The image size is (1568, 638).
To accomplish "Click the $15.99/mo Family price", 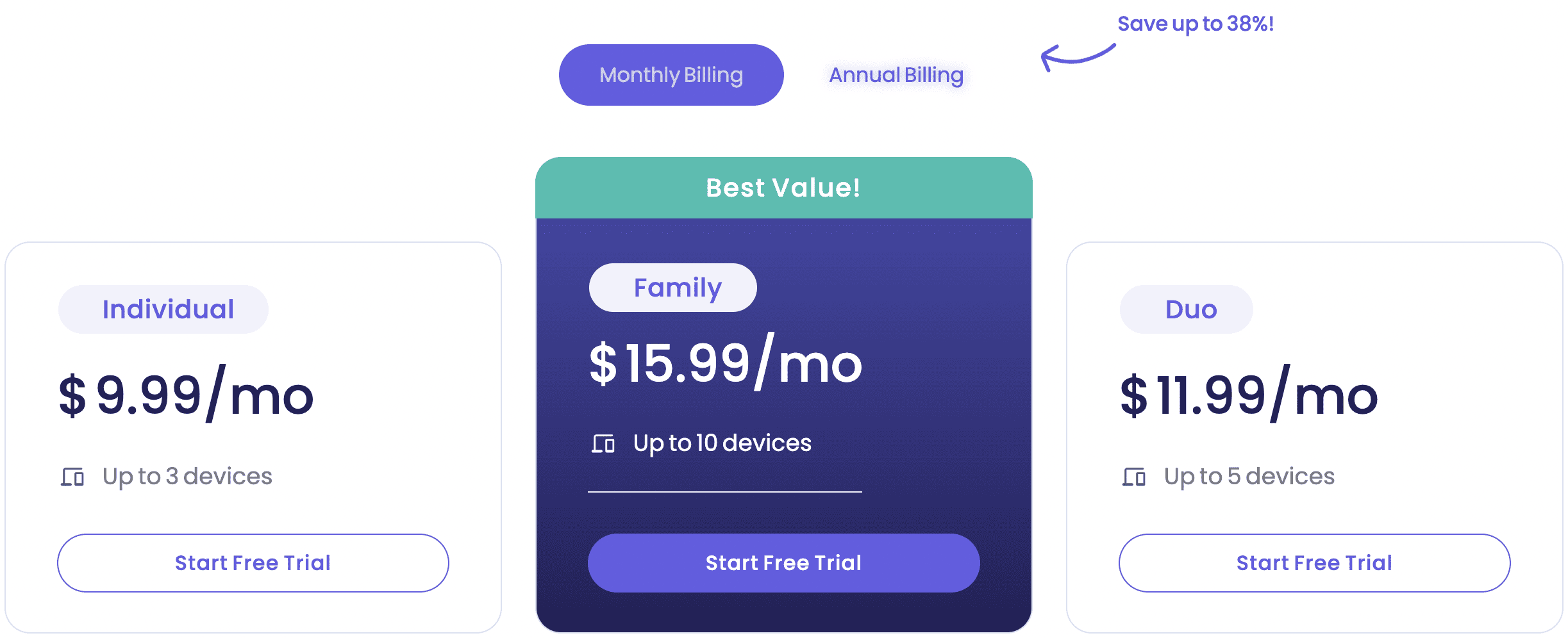I will [725, 362].
